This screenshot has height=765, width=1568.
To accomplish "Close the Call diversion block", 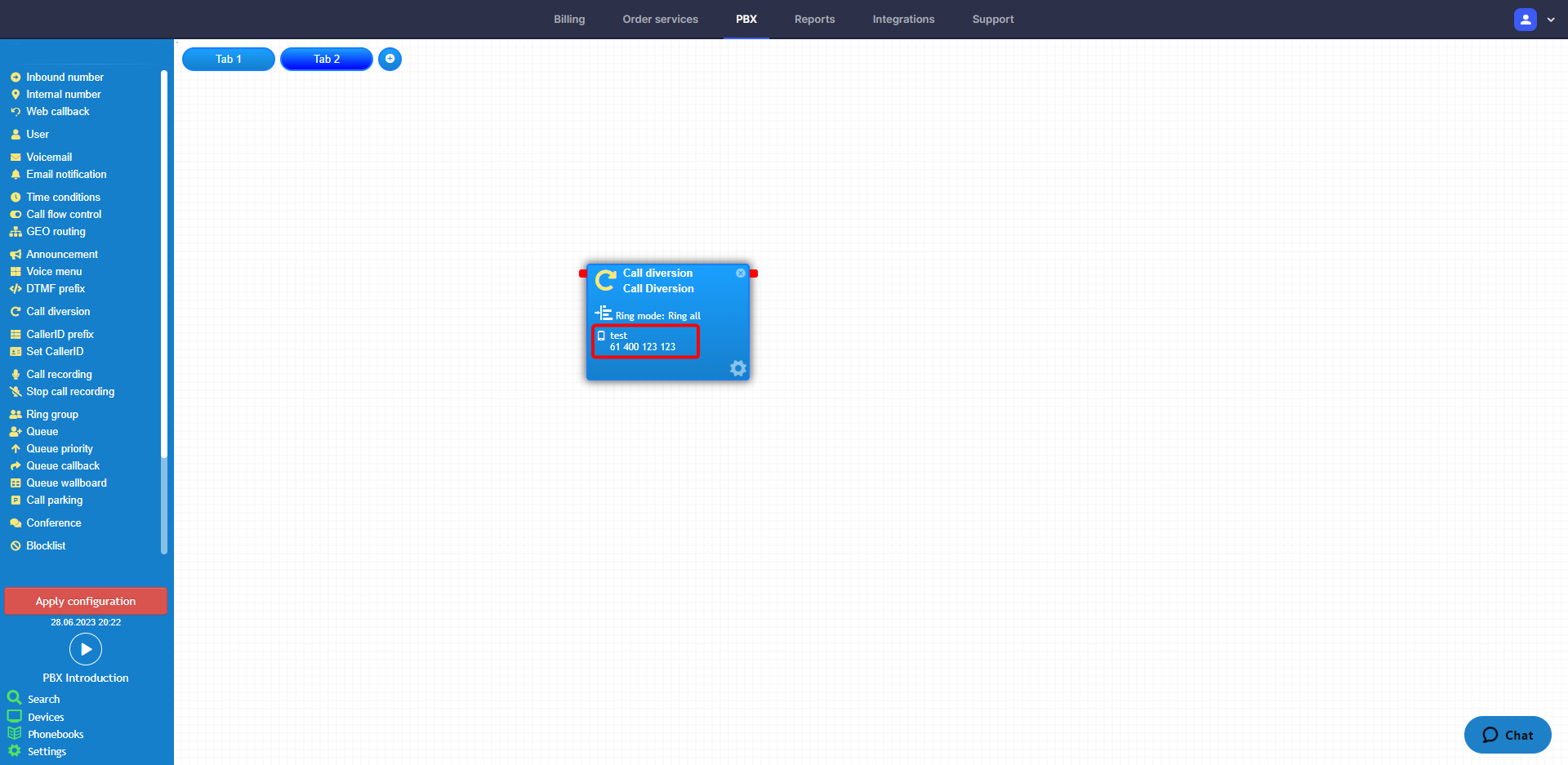I will tap(741, 274).
